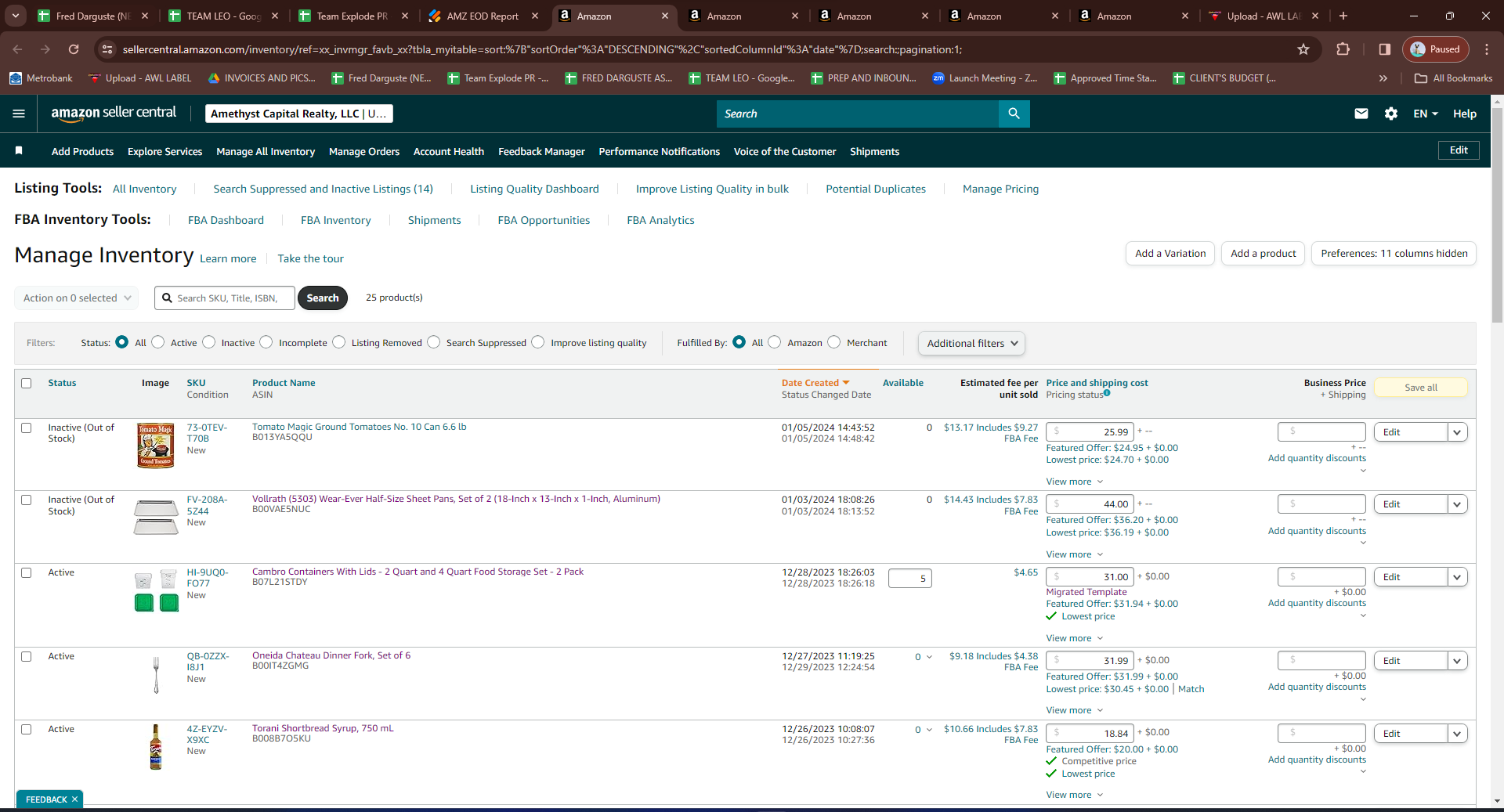Go to Account Health menu item
This screenshot has width=1504, height=812.
click(449, 151)
